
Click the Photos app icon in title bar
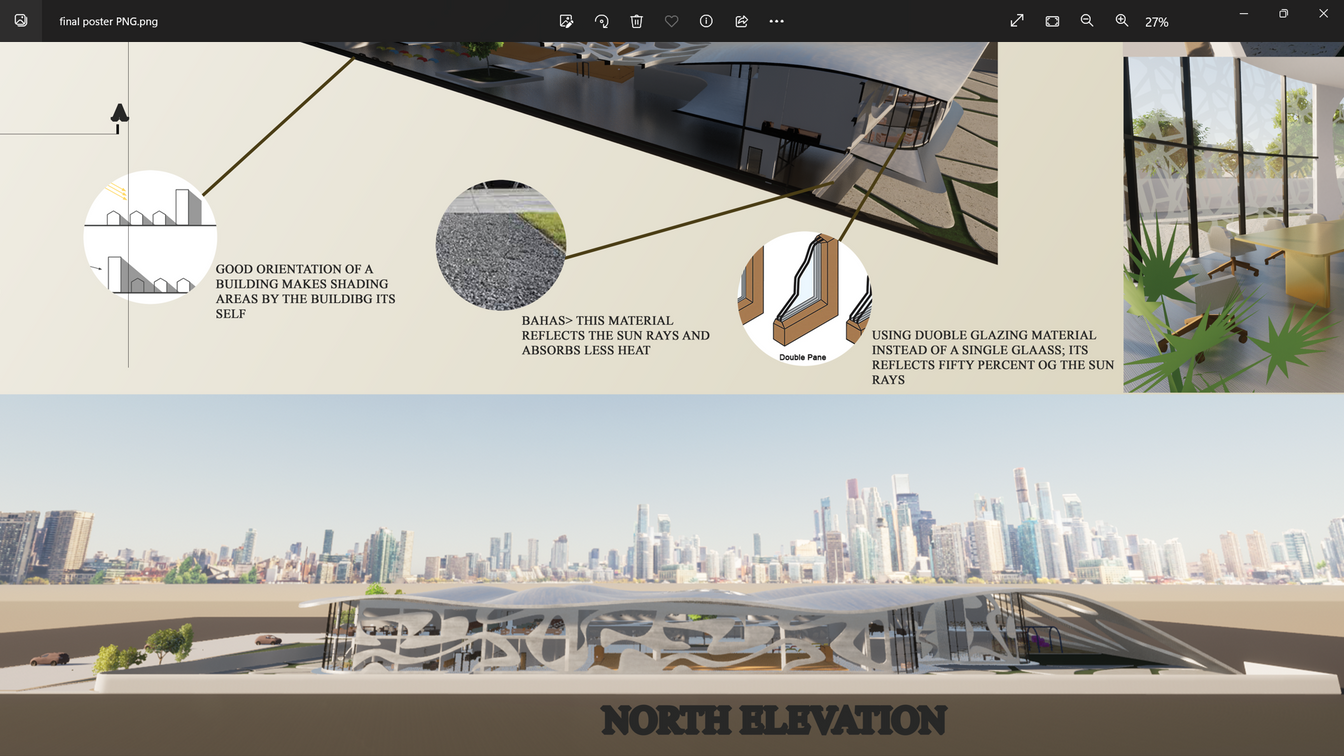(x=21, y=21)
